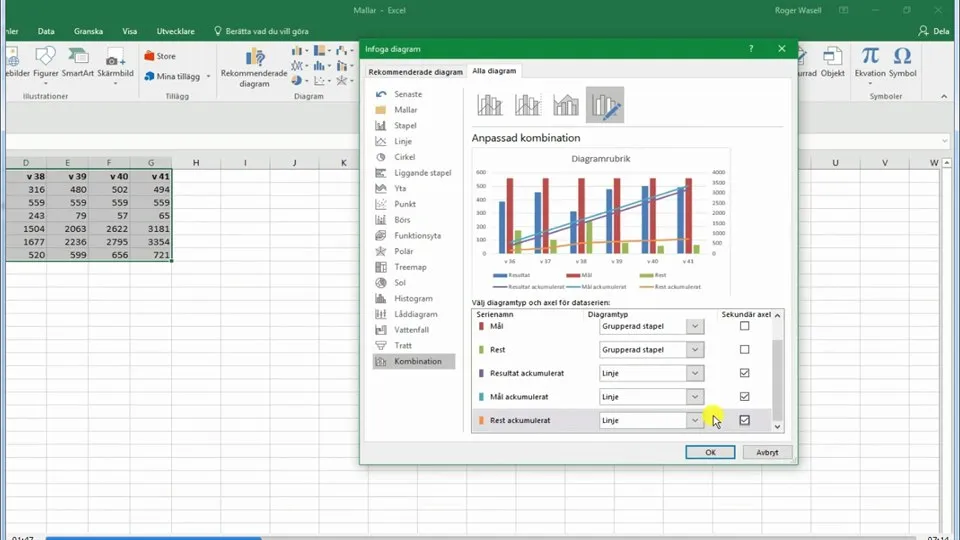Uncheck secondary axis for Rest ackumulerat
This screenshot has width=960, height=540.
coord(744,421)
